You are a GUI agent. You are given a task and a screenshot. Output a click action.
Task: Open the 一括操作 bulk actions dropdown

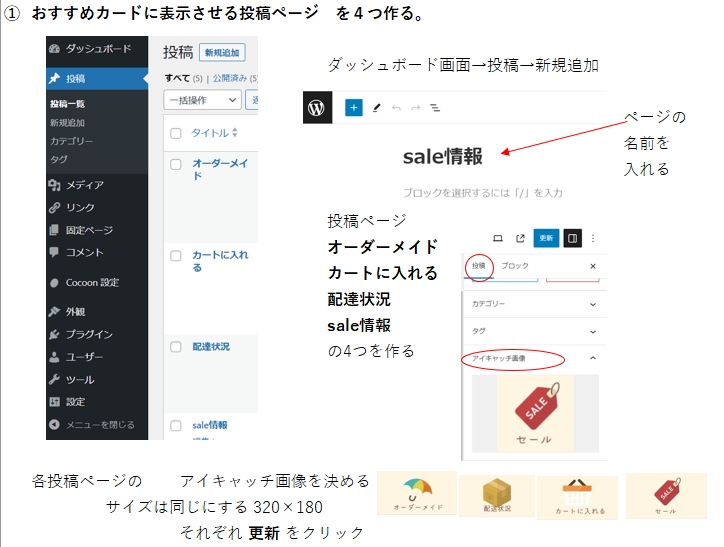coord(202,100)
